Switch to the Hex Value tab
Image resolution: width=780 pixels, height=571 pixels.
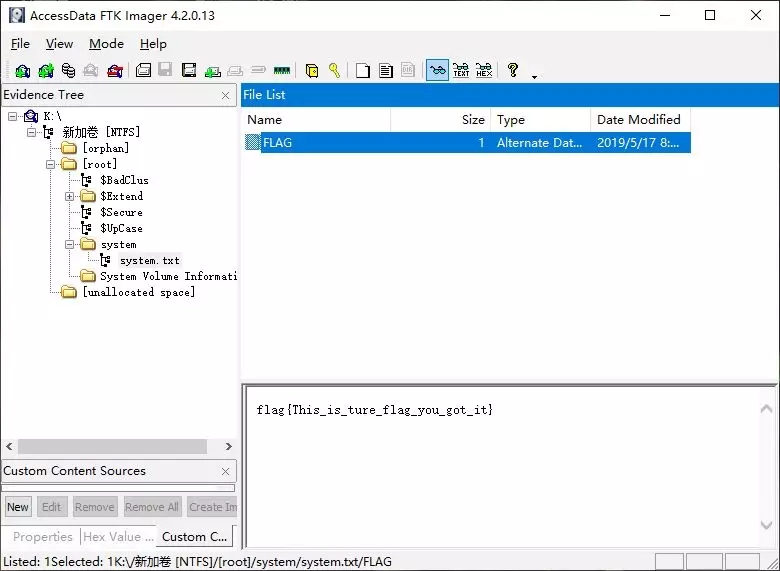(118, 537)
